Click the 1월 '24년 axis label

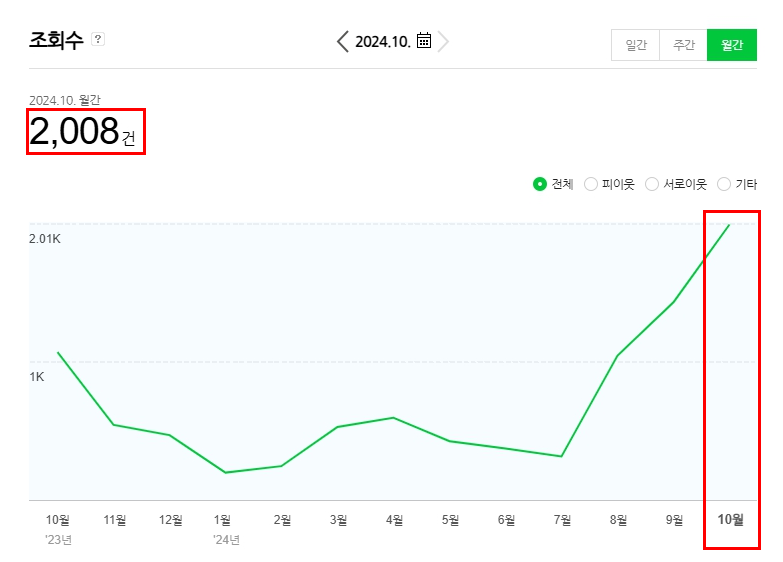[226, 530]
